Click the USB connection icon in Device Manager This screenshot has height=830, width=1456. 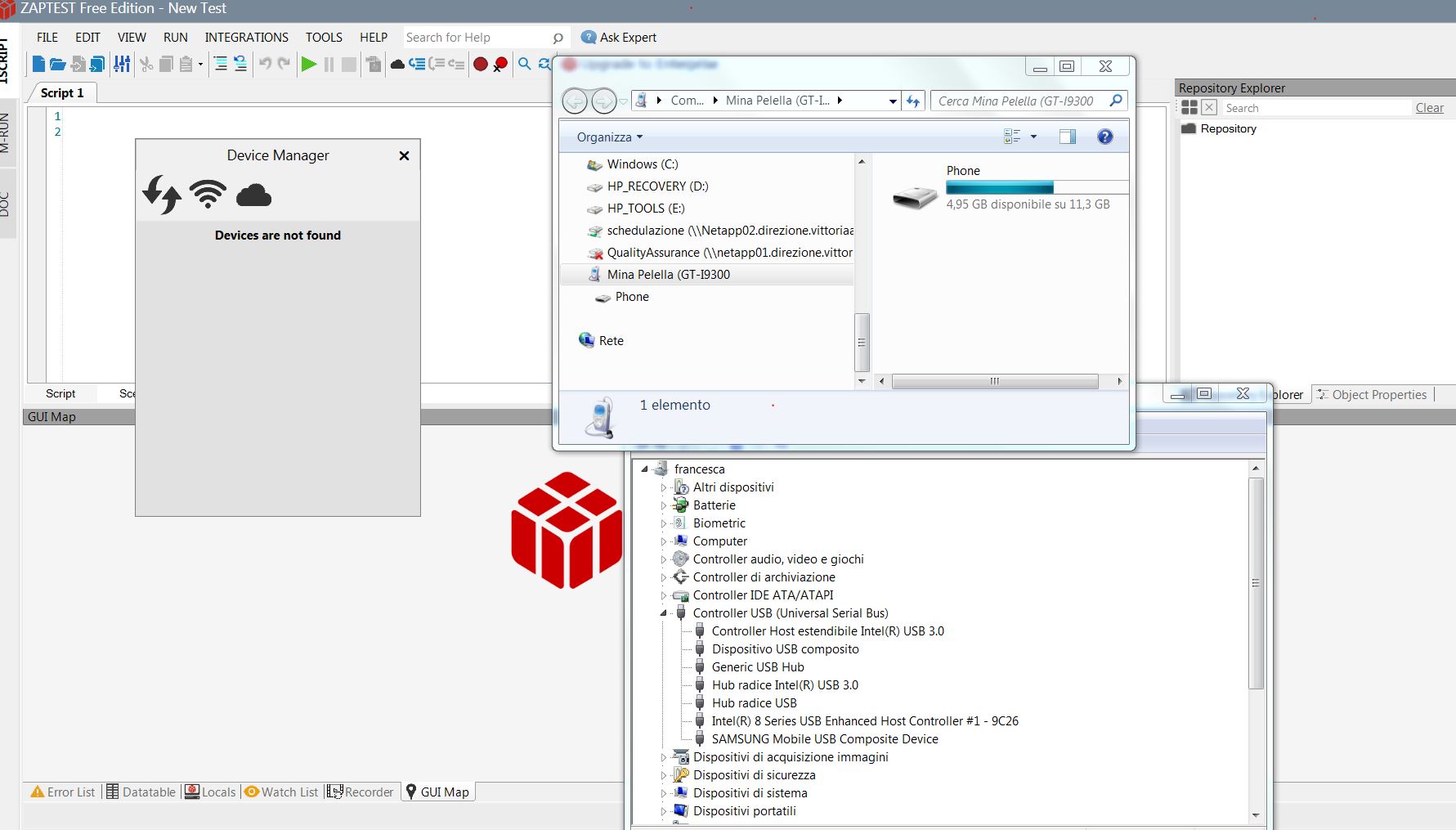[x=162, y=195]
